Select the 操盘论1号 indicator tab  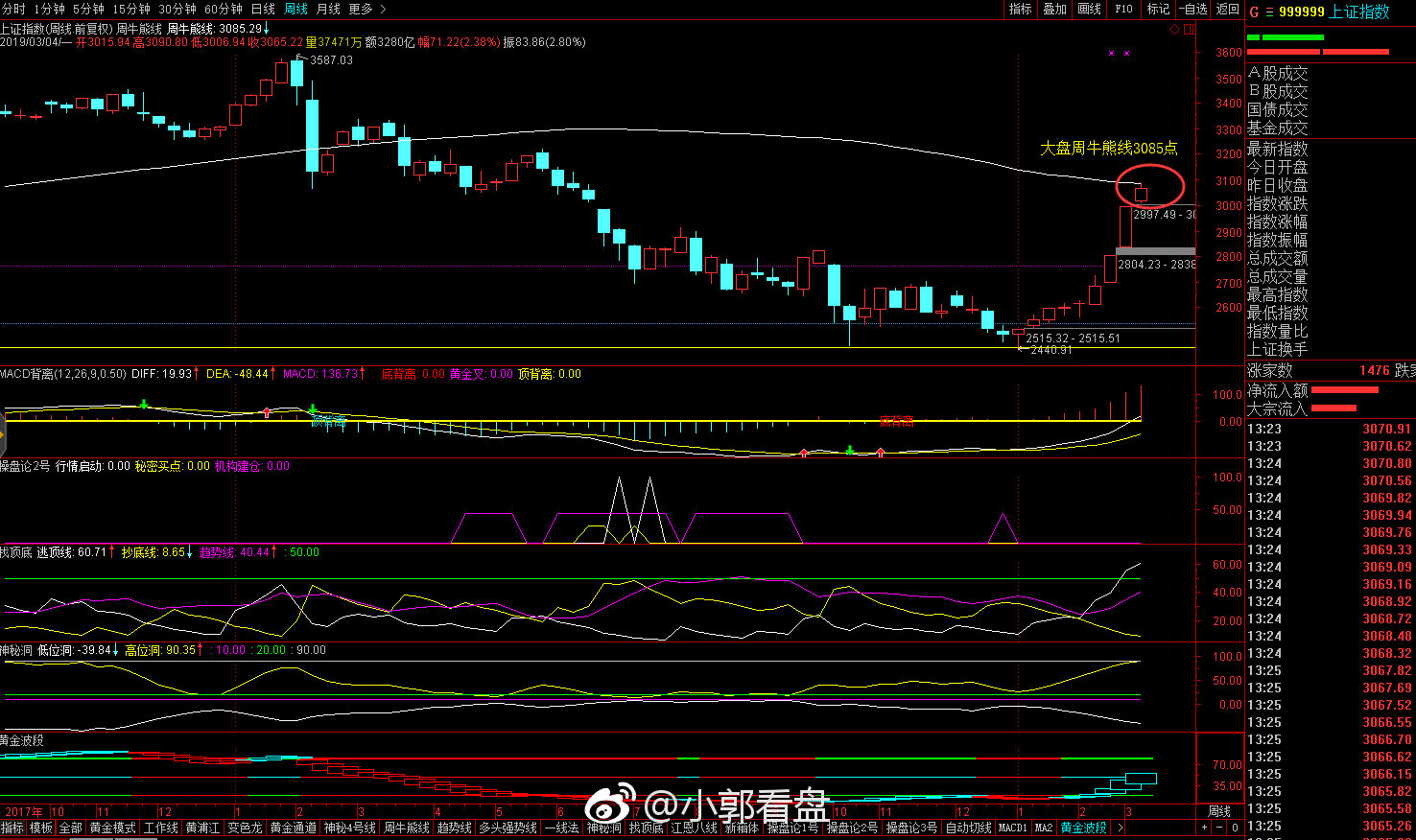793,828
